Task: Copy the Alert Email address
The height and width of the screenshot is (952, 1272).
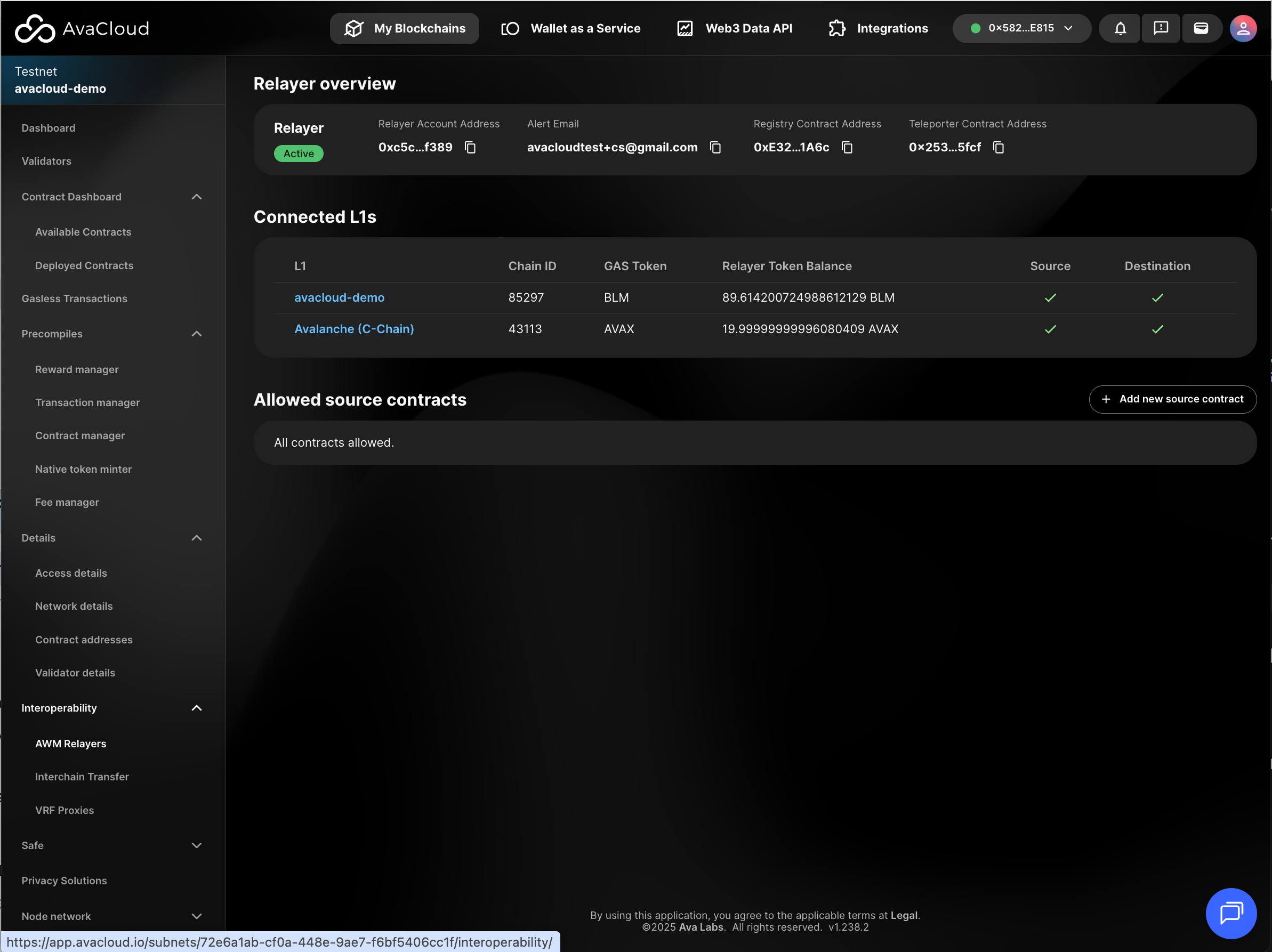Action: (x=715, y=148)
